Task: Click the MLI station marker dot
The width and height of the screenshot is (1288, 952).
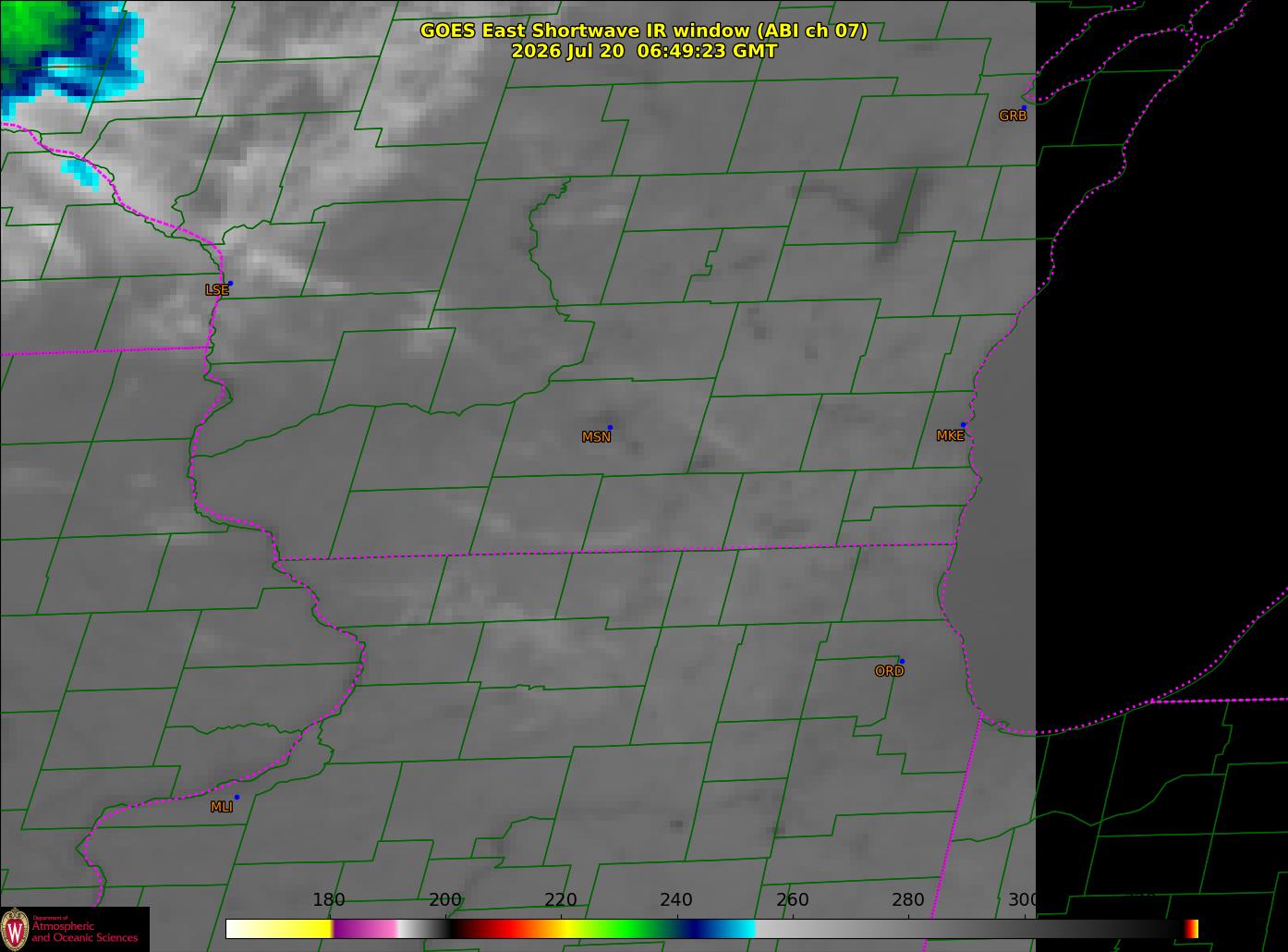Action: 237,797
